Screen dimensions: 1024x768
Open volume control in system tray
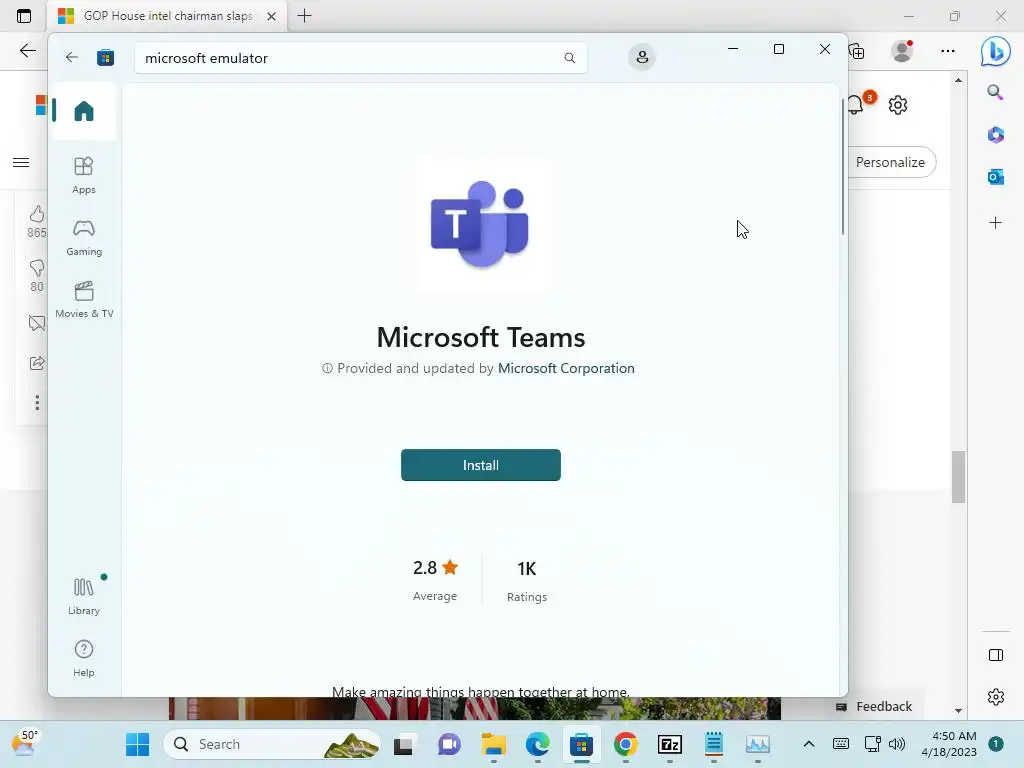897,744
